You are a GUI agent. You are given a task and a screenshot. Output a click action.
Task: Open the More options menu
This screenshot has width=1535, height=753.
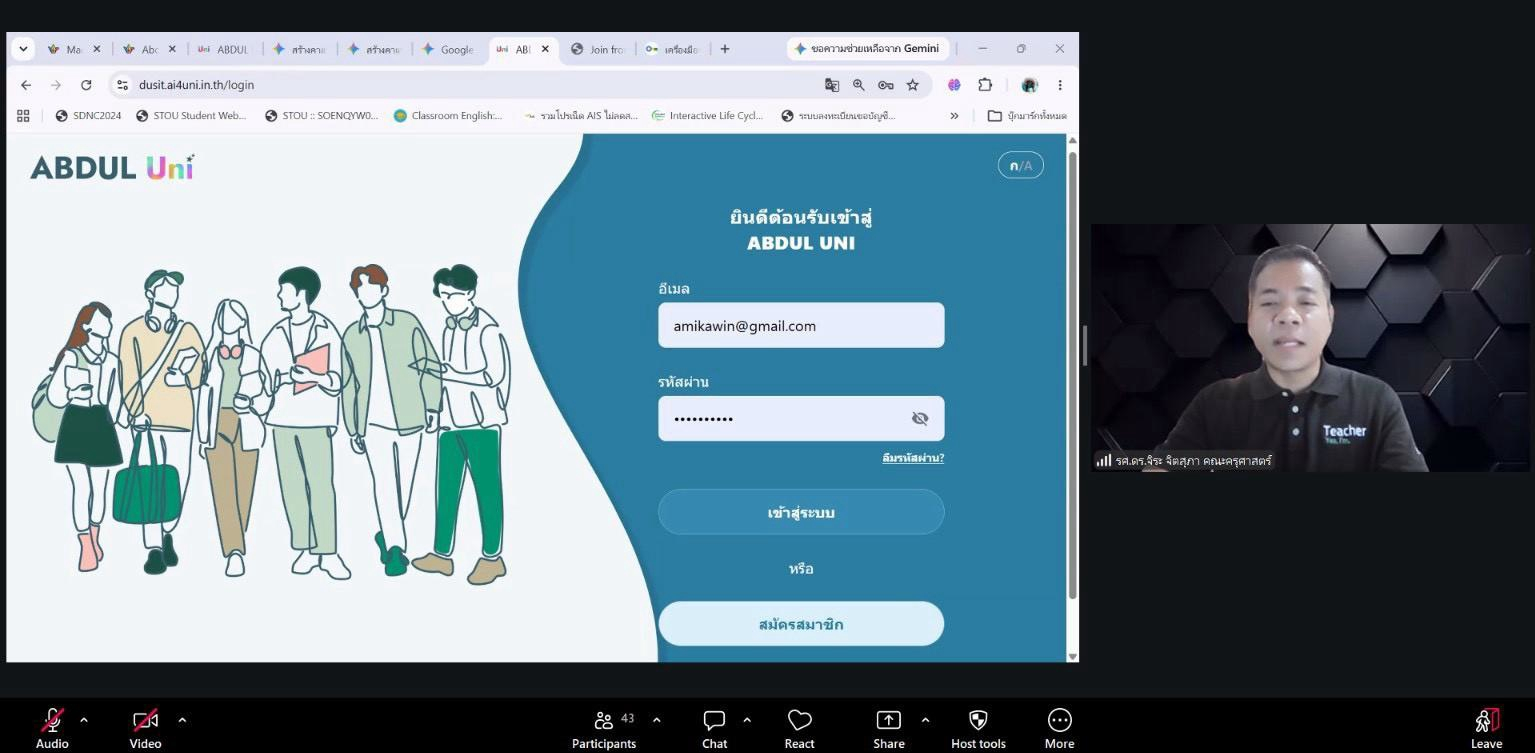coord(1060,729)
